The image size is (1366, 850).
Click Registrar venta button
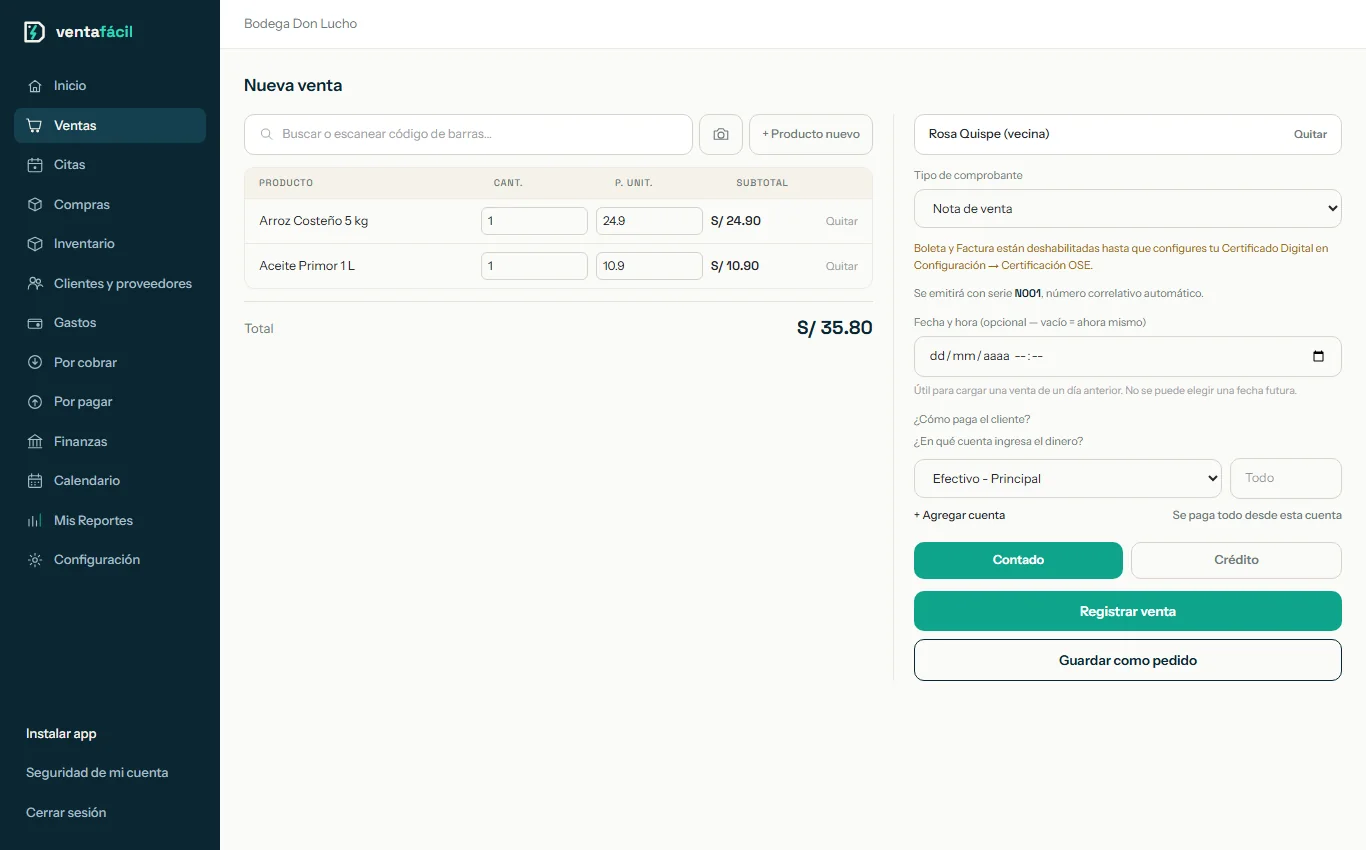click(x=1128, y=611)
